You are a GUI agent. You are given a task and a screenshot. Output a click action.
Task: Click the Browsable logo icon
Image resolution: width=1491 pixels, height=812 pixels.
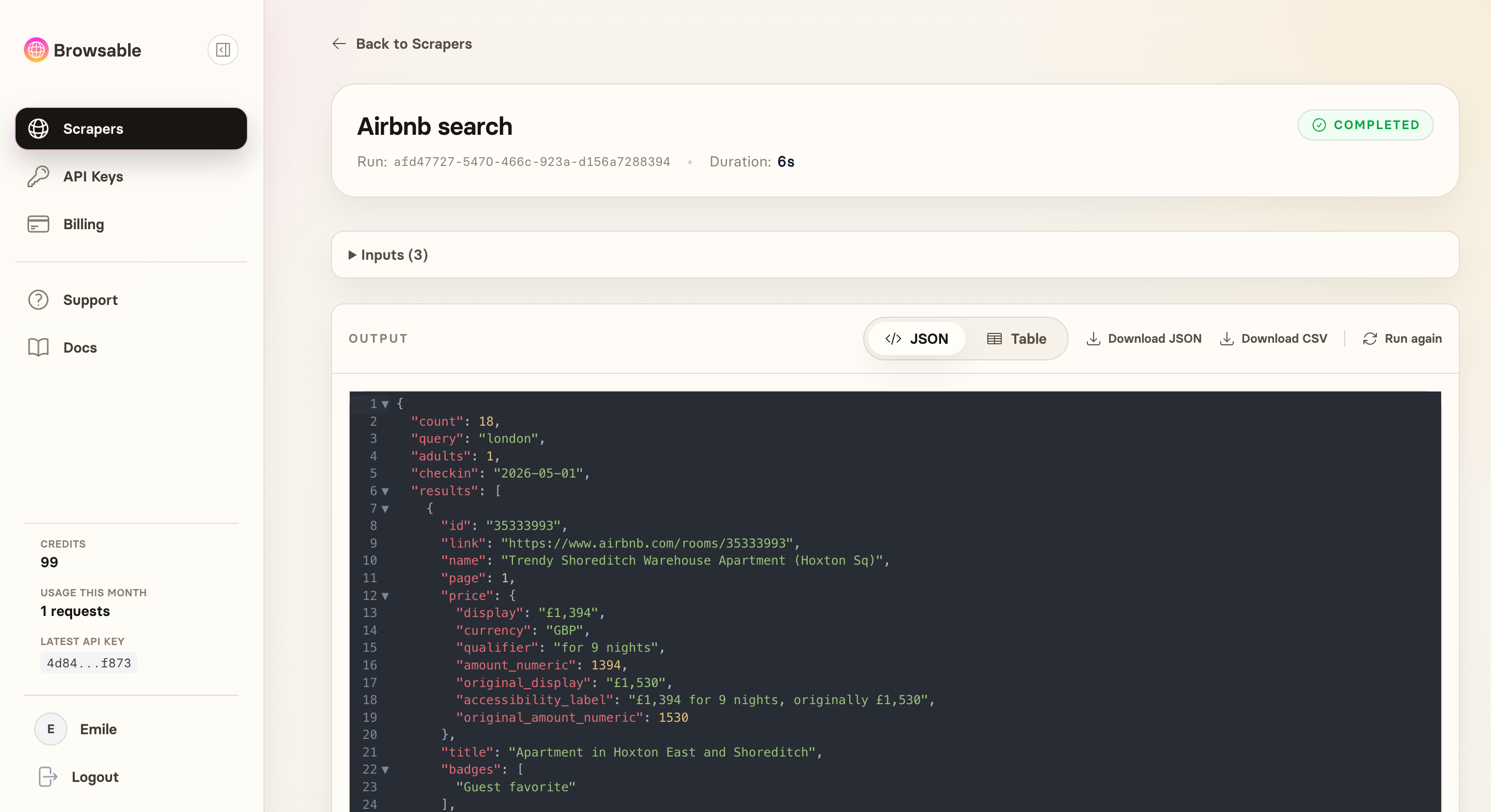point(36,50)
